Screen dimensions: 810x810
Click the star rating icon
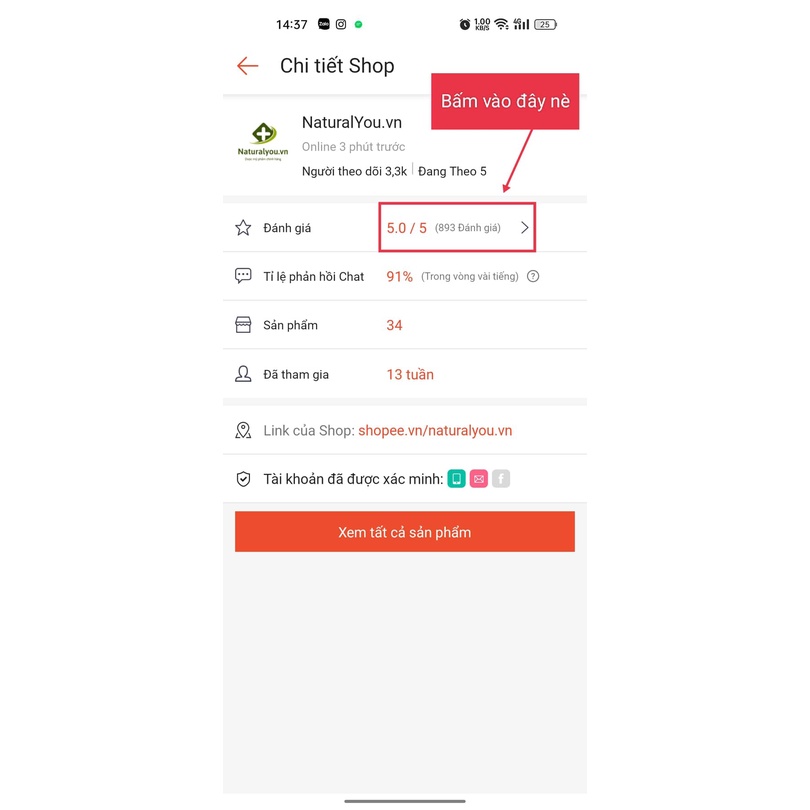point(243,228)
